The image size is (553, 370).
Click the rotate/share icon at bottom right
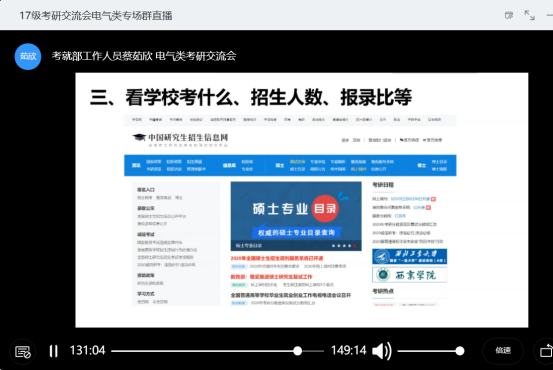[546, 351]
